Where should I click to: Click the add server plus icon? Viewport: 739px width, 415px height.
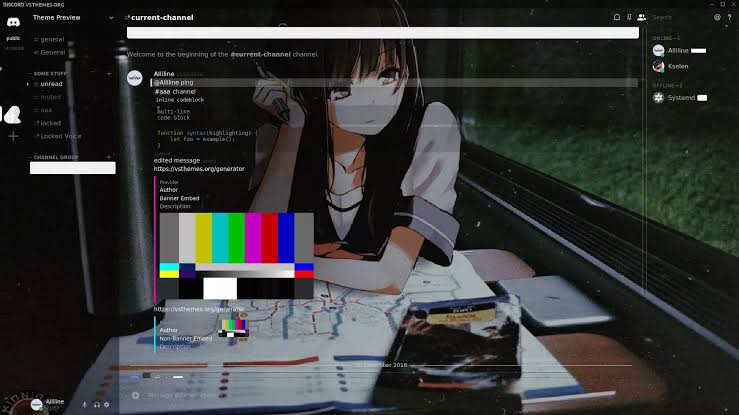click(x=13, y=135)
